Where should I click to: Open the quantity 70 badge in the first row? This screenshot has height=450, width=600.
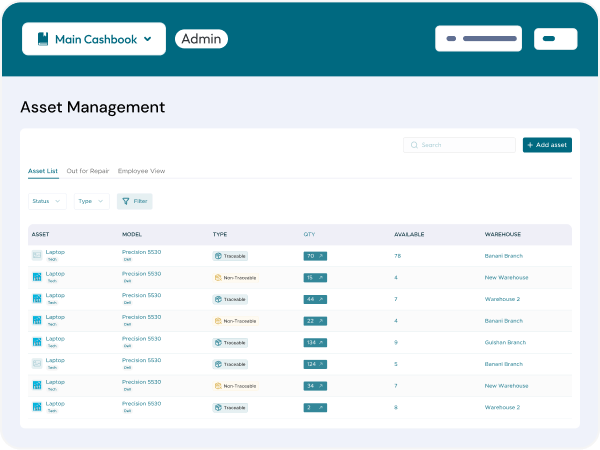(x=315, y=256)
